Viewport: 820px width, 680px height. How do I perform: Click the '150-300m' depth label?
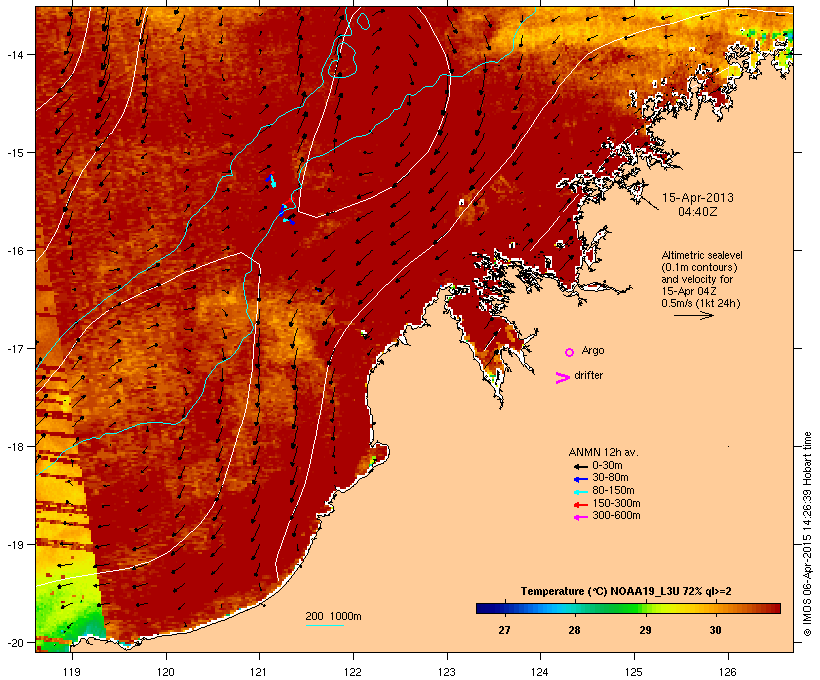616,503
